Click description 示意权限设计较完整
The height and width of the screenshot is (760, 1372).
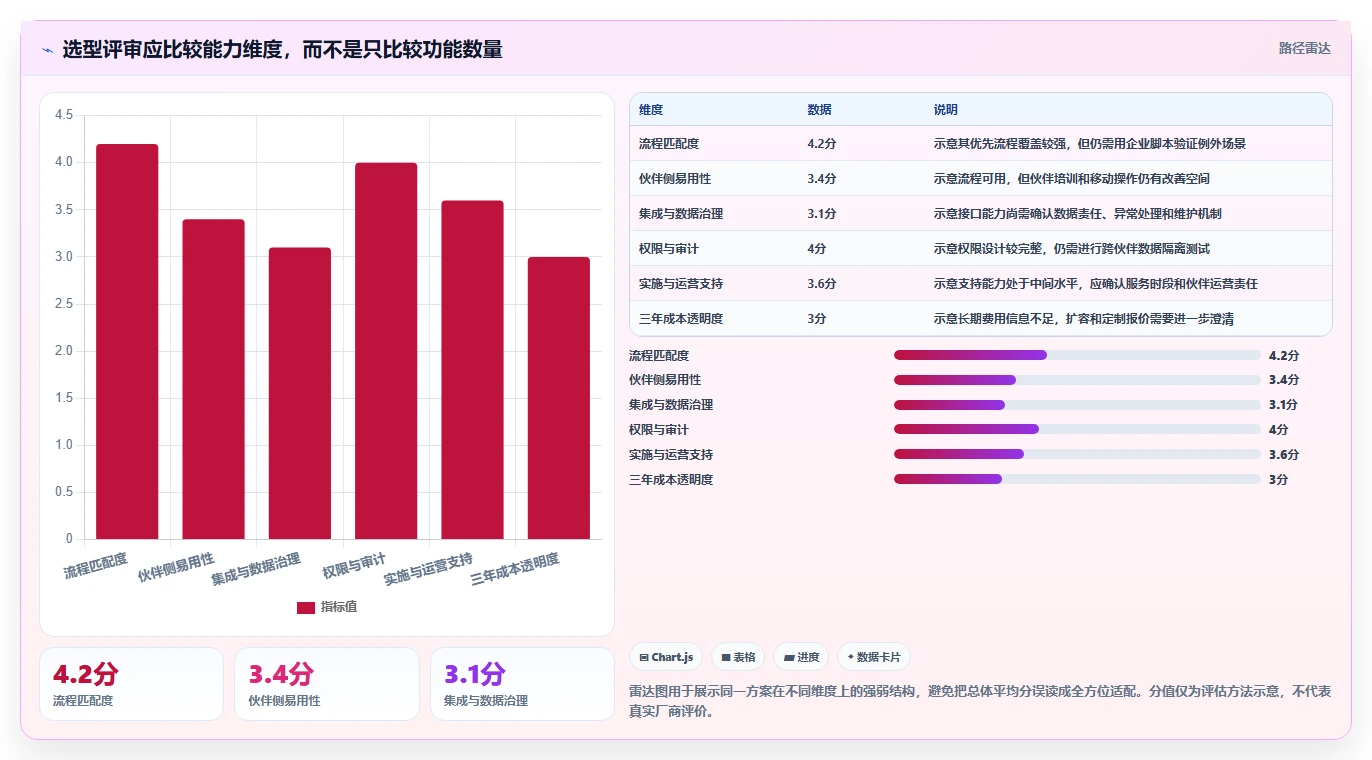(x=1072, y=249)
